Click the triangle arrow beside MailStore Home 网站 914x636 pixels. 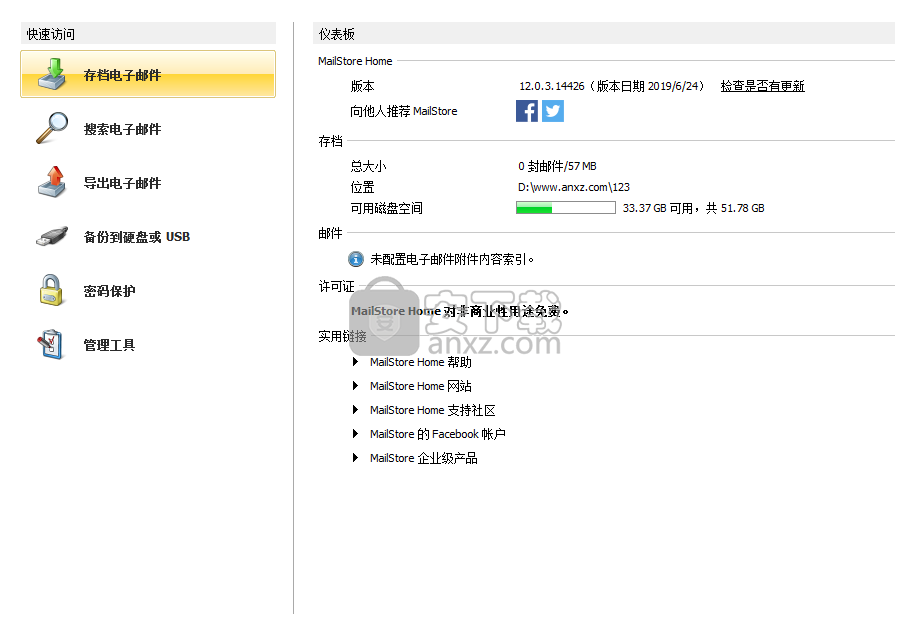pos(355,386)
